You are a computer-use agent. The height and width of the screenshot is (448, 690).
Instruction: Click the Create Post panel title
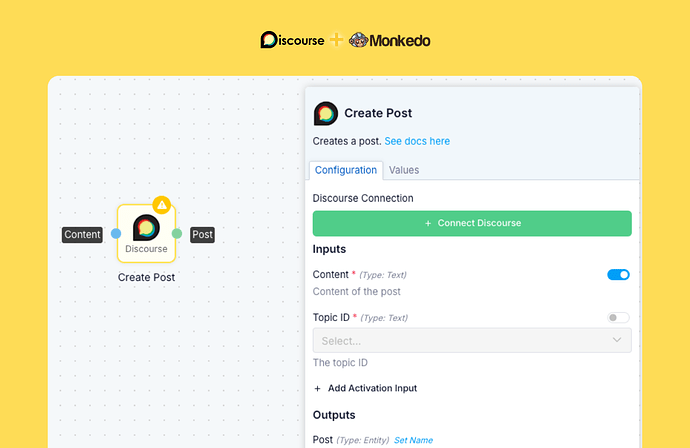coord(378,113)
